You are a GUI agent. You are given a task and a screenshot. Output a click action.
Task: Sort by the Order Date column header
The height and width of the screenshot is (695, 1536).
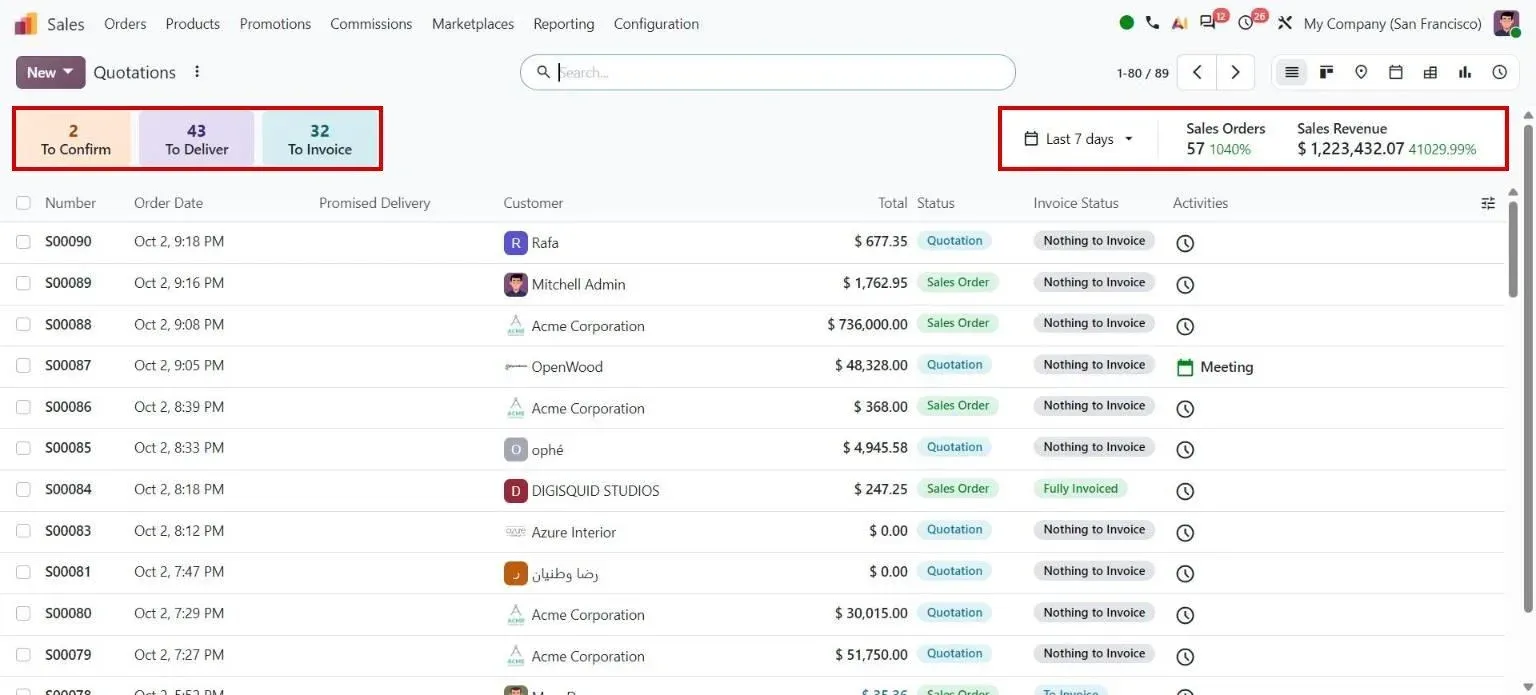168,203
